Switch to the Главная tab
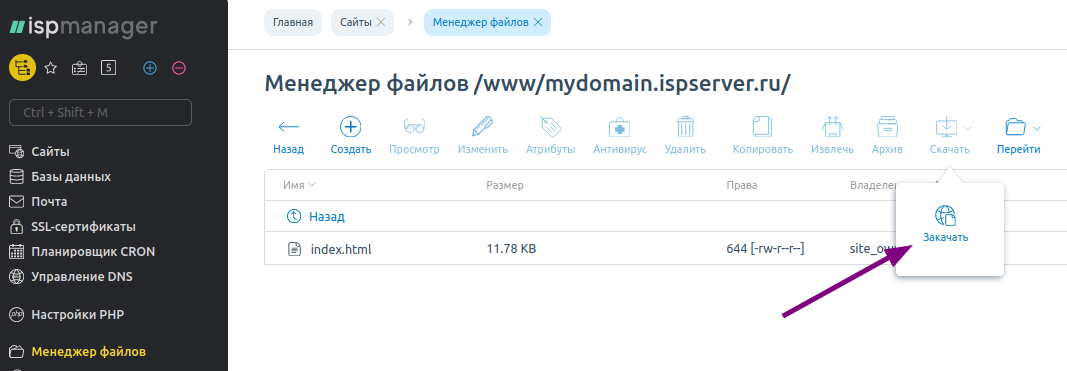The width and height of the screenshot is (1067, 371). [x=293, y=22]
